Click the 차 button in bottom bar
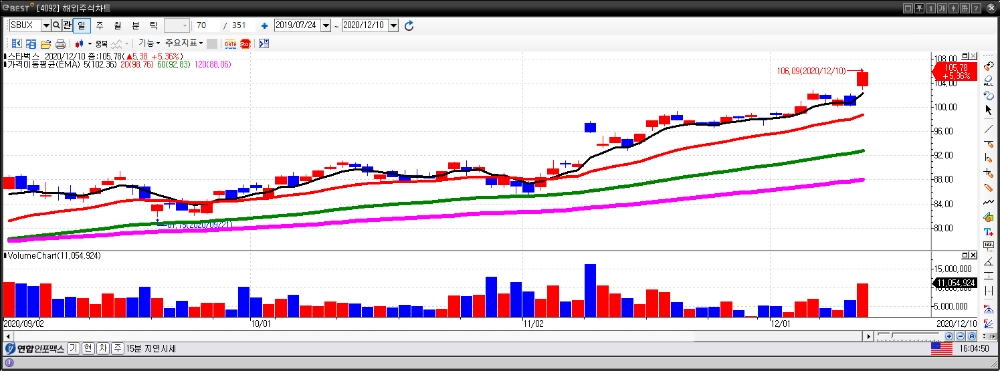Screen dimensions: 1000x371 coord(103,349)
